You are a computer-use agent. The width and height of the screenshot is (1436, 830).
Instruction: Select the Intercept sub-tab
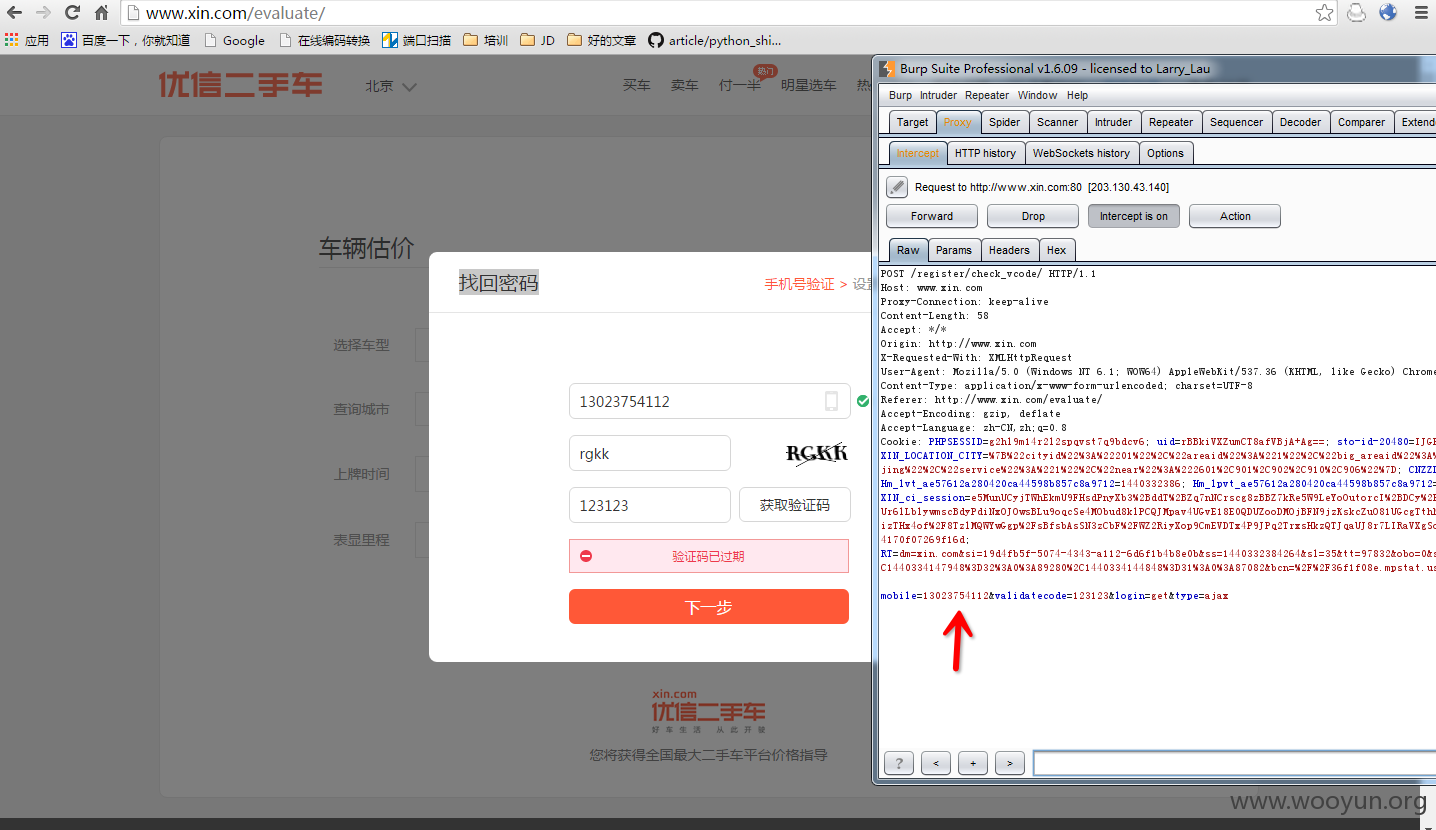[x=917, y=153]
